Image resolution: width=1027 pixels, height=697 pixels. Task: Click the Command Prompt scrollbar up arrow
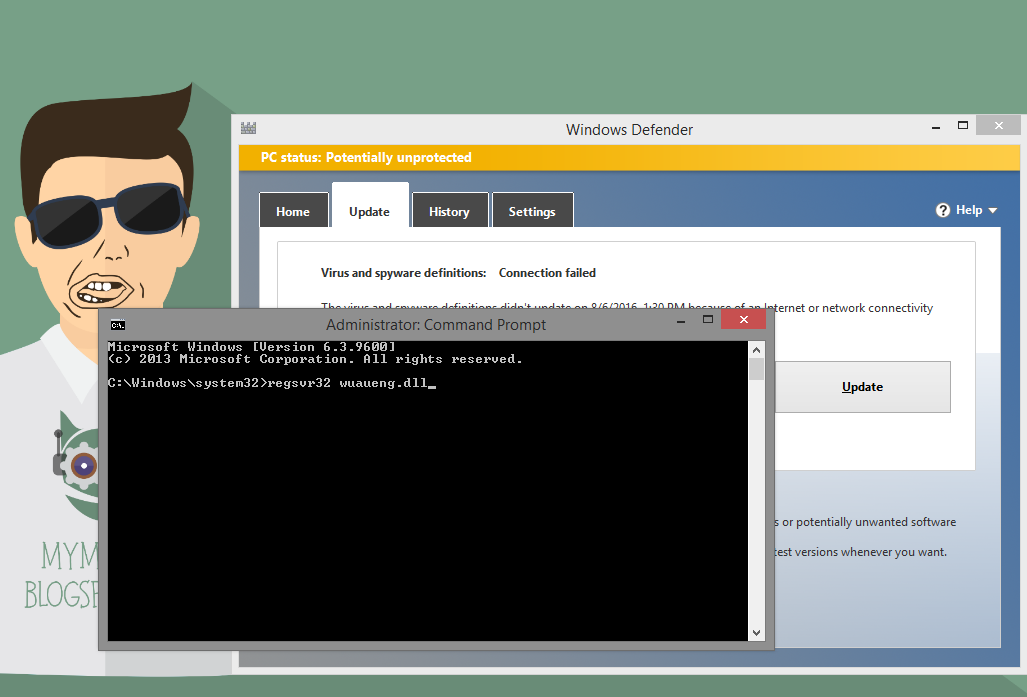click(x=756, y=350)
